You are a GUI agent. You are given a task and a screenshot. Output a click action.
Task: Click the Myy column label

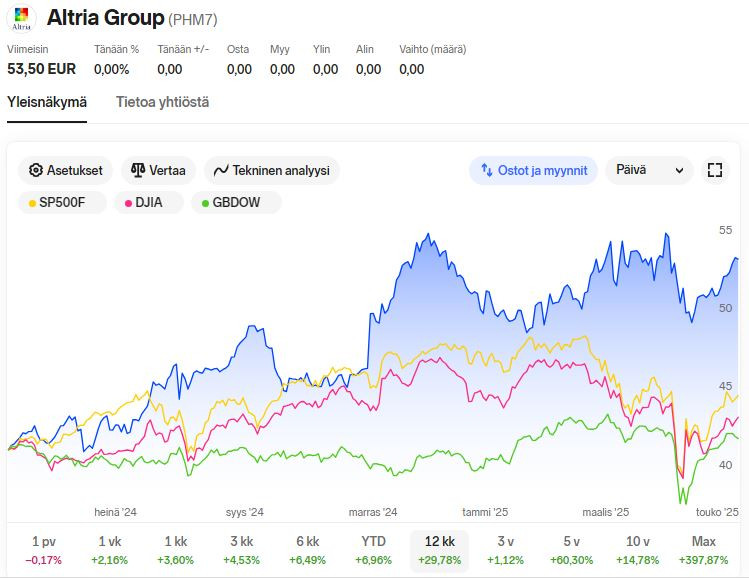click(x=280, y=50)
